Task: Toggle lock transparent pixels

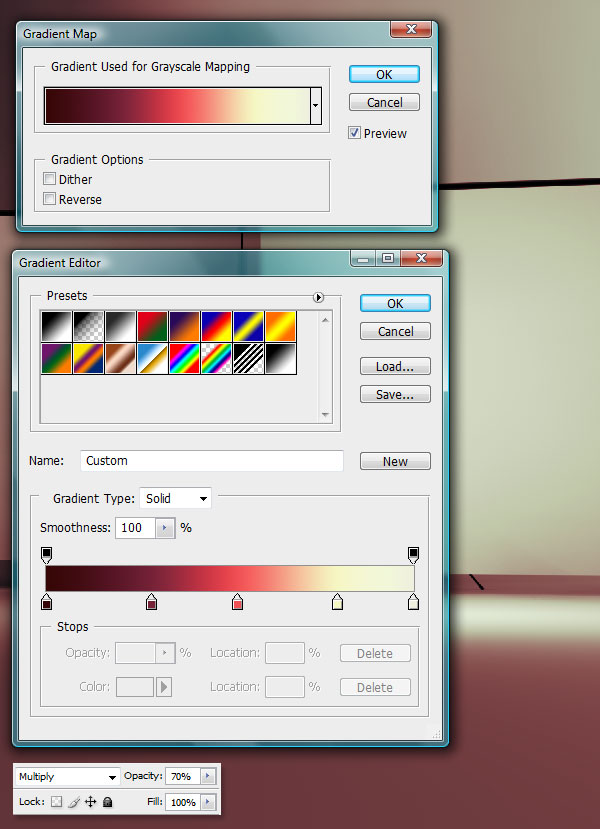Action: [x=56, y=802]
